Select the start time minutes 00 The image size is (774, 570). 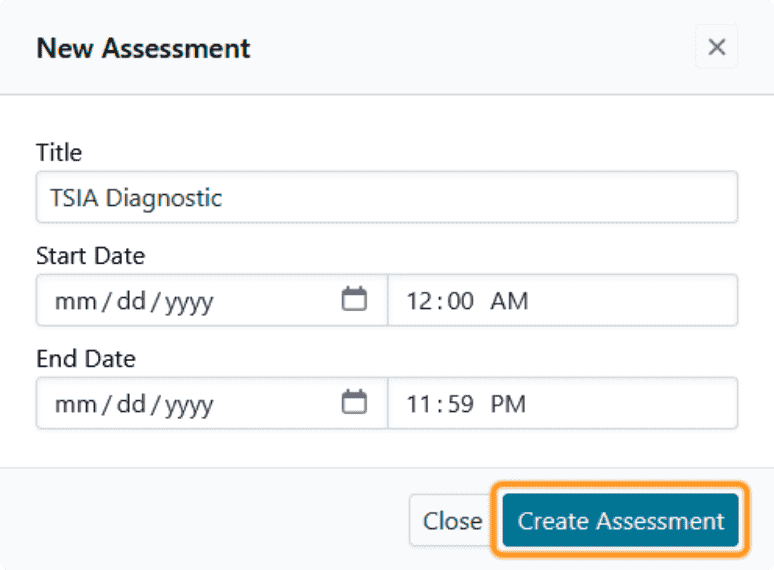[x=460, y=300]
